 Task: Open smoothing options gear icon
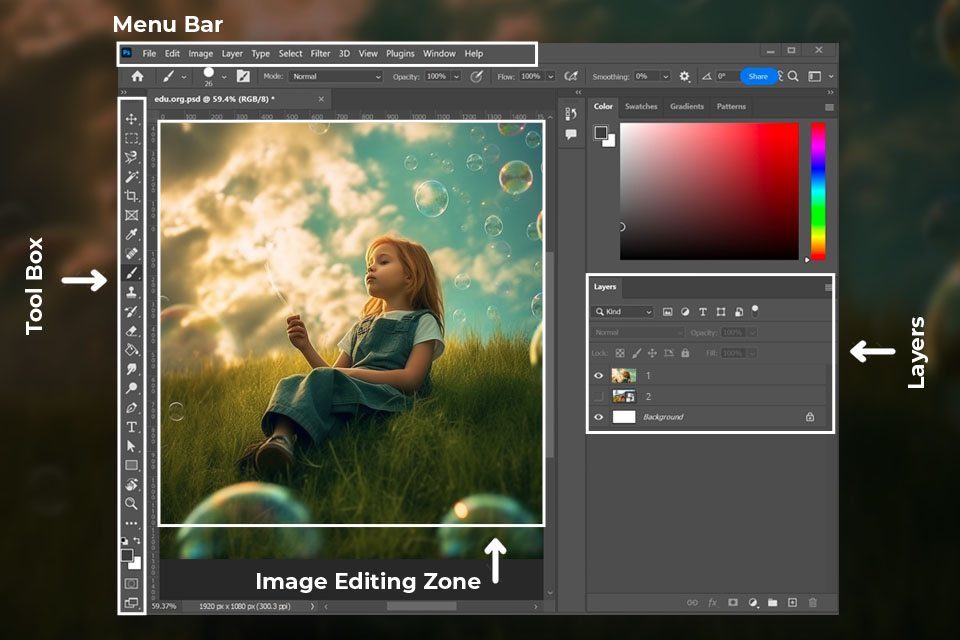(x=684, y=77)
